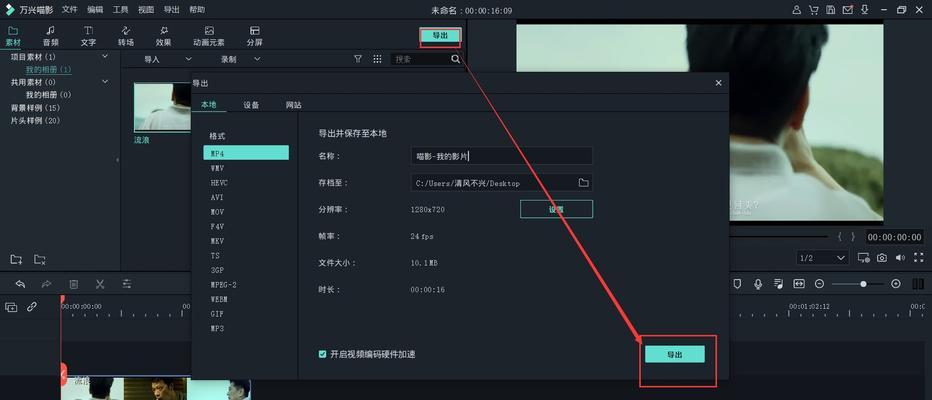This screenshot has width=932, height=400.
Task: Switch to the 本地 export tab
Action: click(x=209, y=105)
